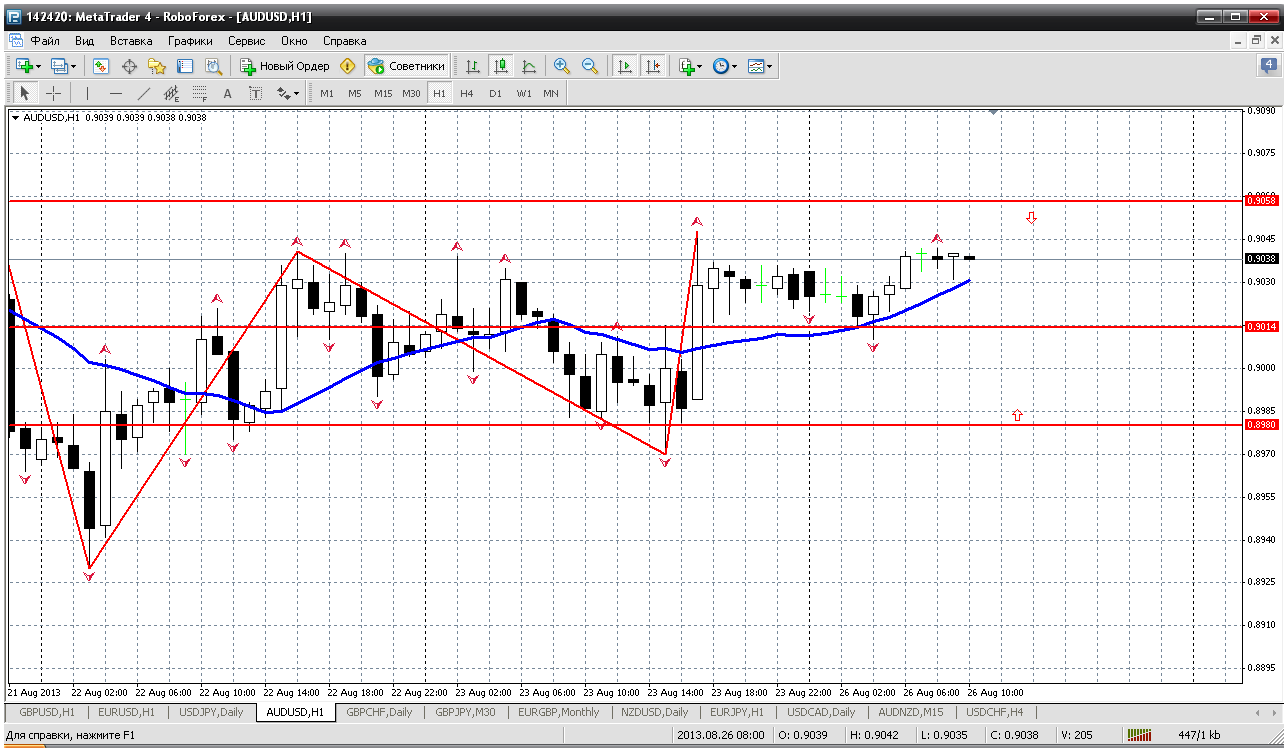Switch to bar chart display
1288x748 pixels.
tap(473, 66)
